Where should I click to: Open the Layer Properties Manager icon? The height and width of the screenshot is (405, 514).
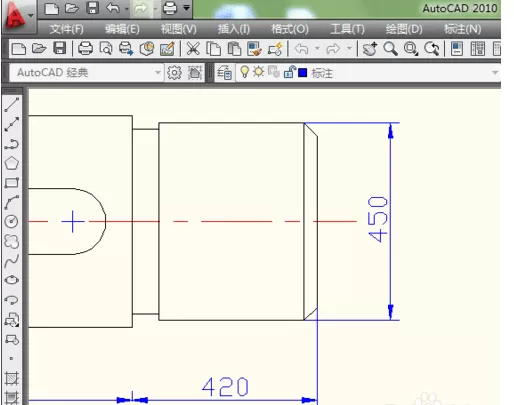click(x=224, y=72)
